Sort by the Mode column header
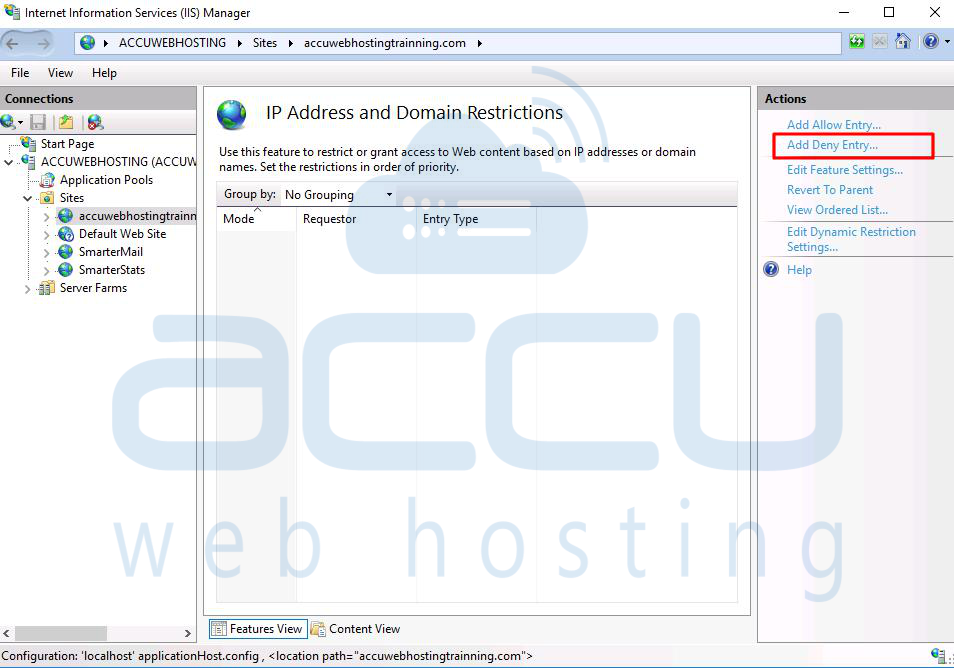954x668 pixels. pos(257,218)
